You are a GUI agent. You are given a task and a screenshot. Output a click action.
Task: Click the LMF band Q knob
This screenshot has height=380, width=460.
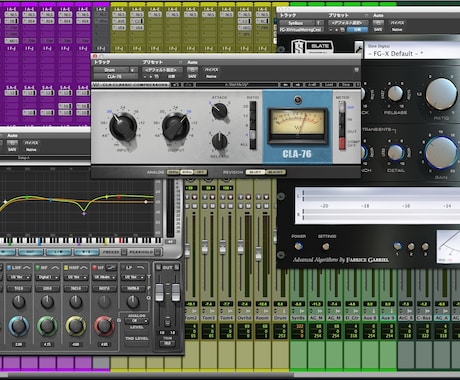(19, 302)
